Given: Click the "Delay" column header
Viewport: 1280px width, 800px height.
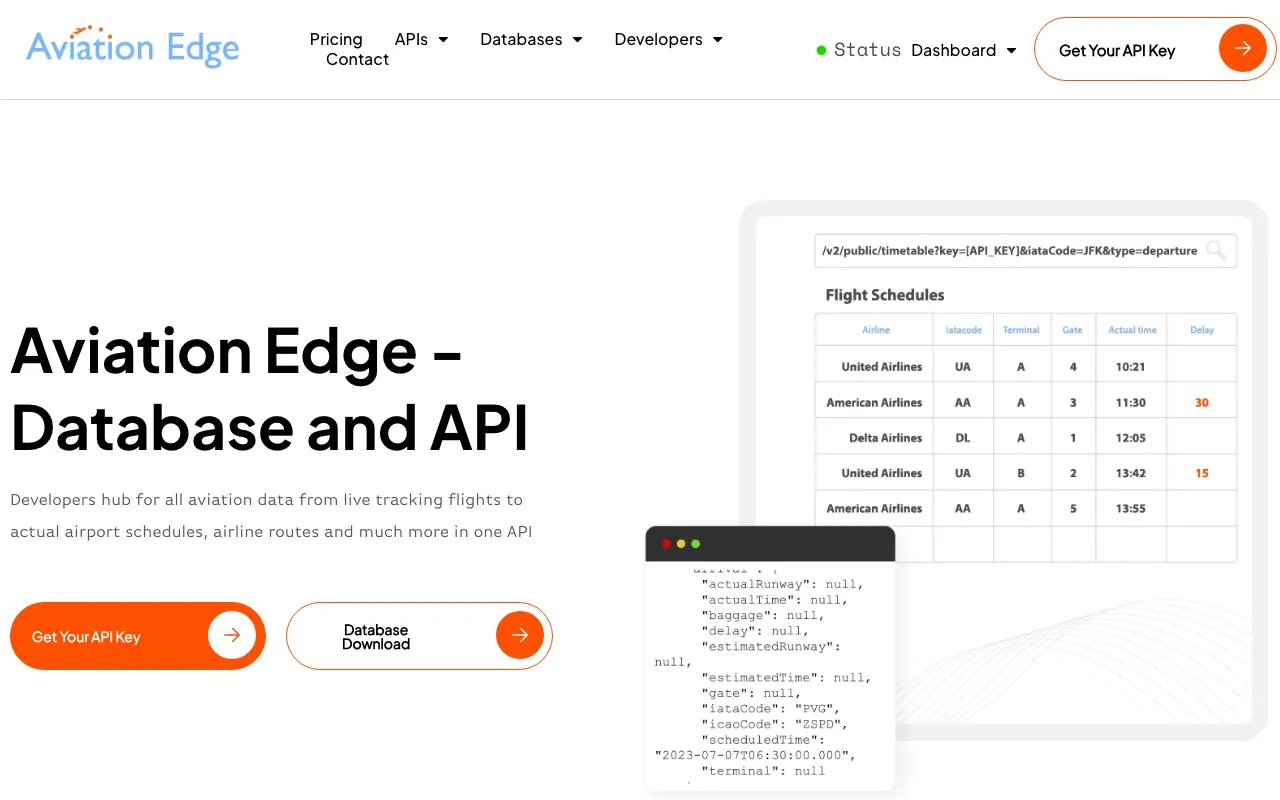Looking at the screenshot, I should [x=1202, y=330].
